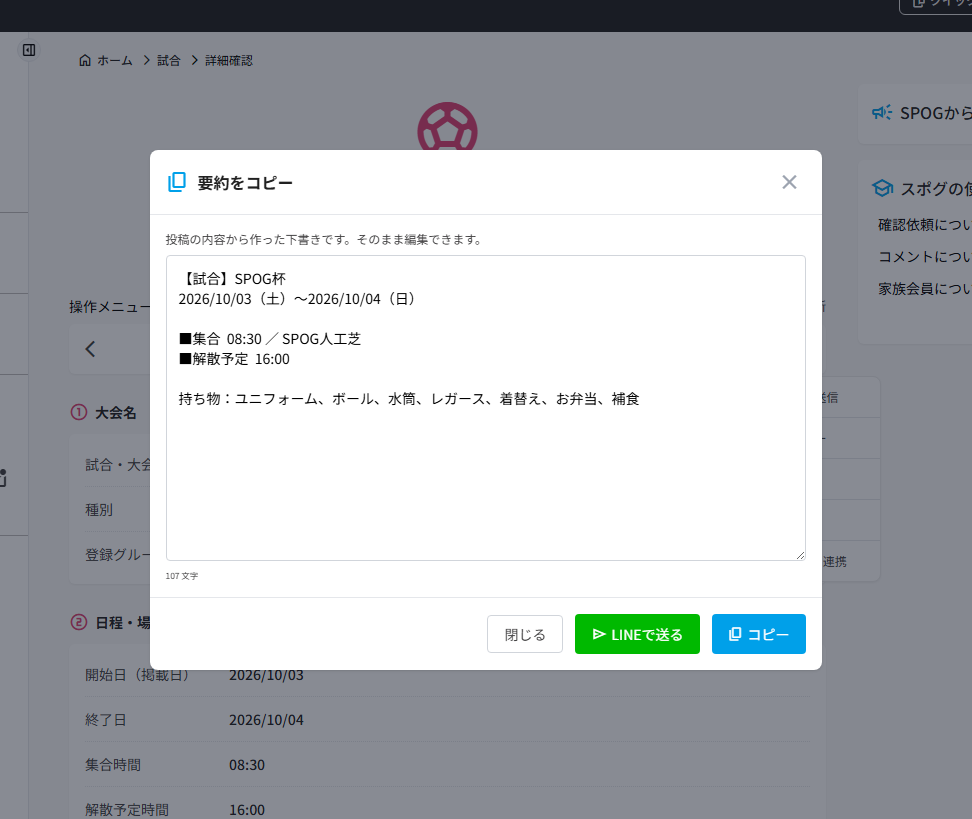Viewport: 972px width, 819px height.
Task: Toggle the sidebar collapse icon
Action: point(29,50)
